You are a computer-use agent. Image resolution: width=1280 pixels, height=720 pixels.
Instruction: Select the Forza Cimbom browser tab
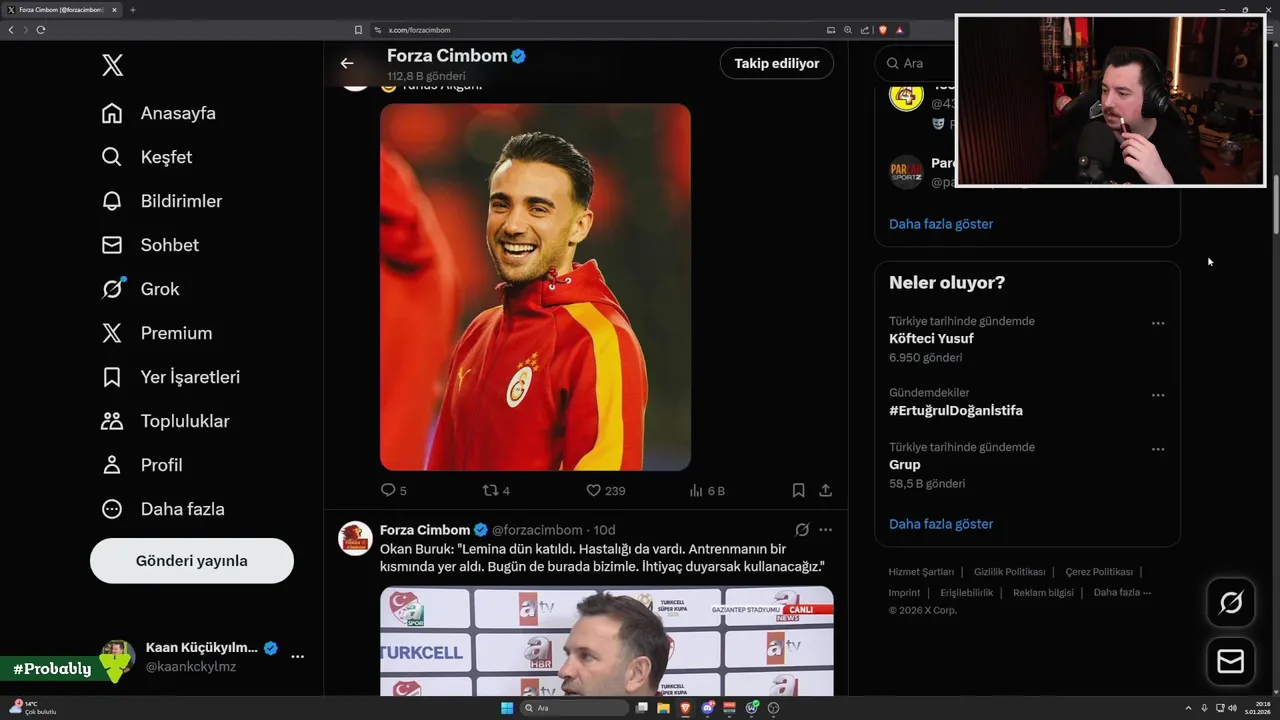coord(61,10)
